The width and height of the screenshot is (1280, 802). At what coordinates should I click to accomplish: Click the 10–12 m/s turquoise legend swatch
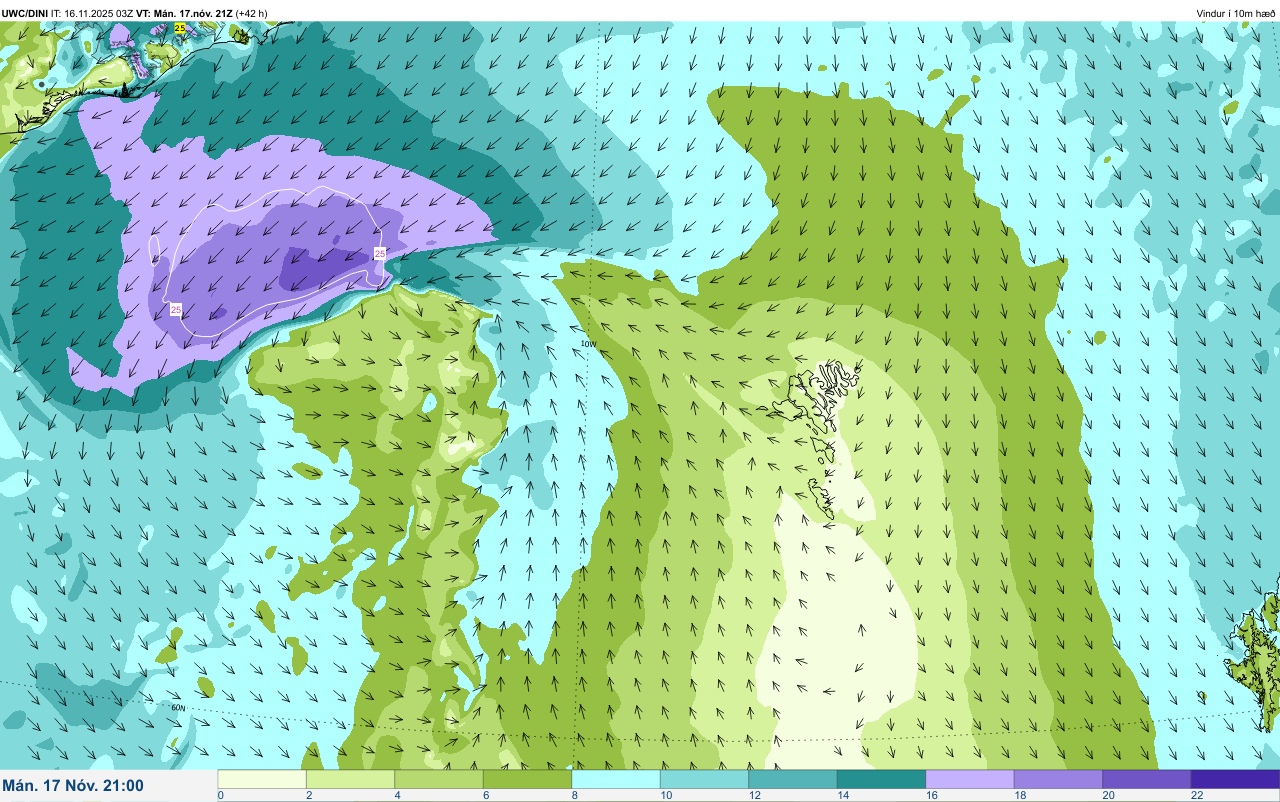click(704, 779)
